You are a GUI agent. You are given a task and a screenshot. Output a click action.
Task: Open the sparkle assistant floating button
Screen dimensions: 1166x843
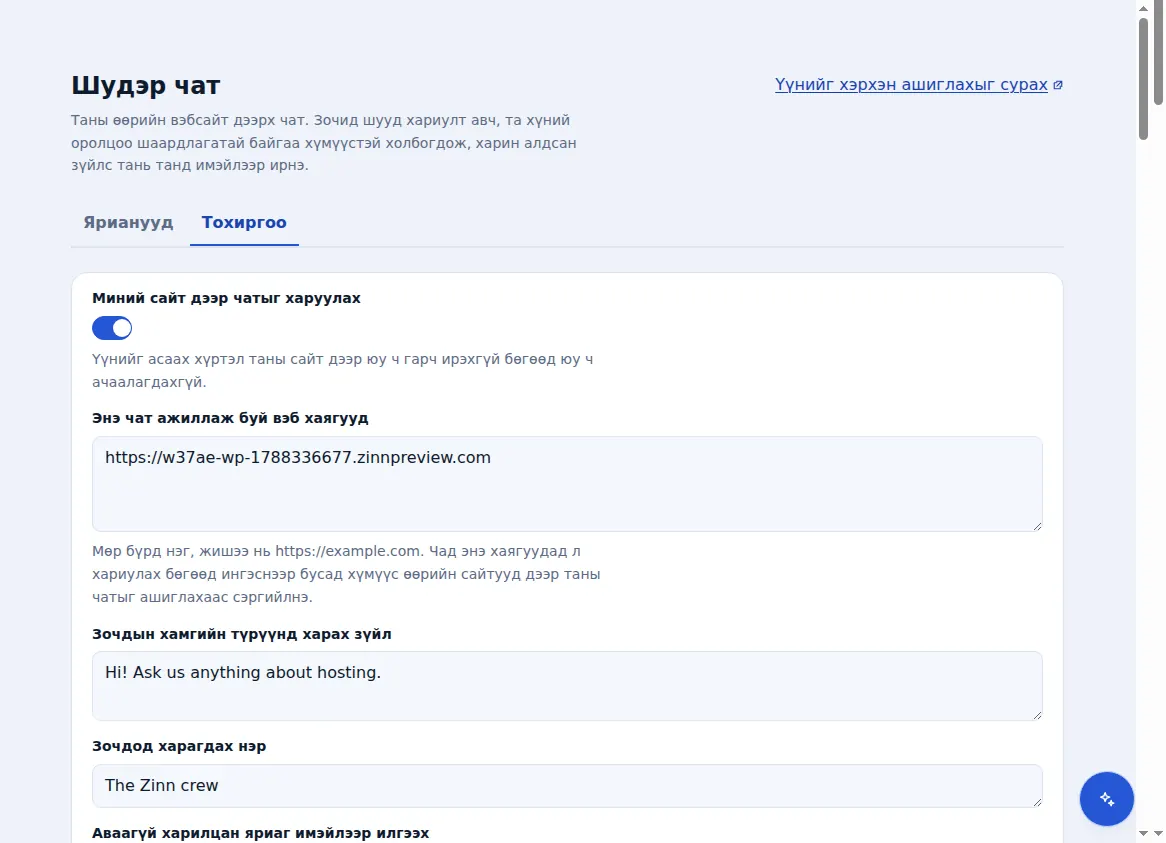pyautogui.click(x=1107, y=798)
